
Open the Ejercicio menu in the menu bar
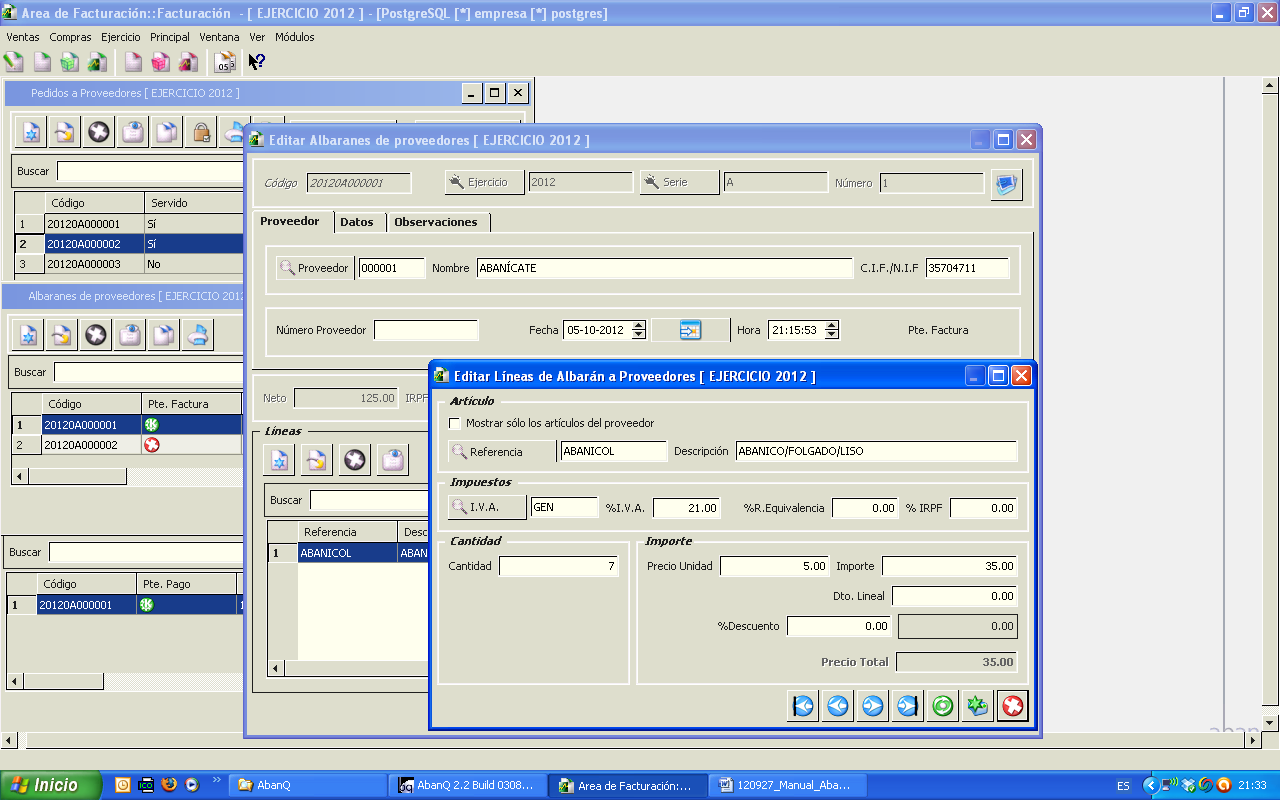[x=121, y=37]
